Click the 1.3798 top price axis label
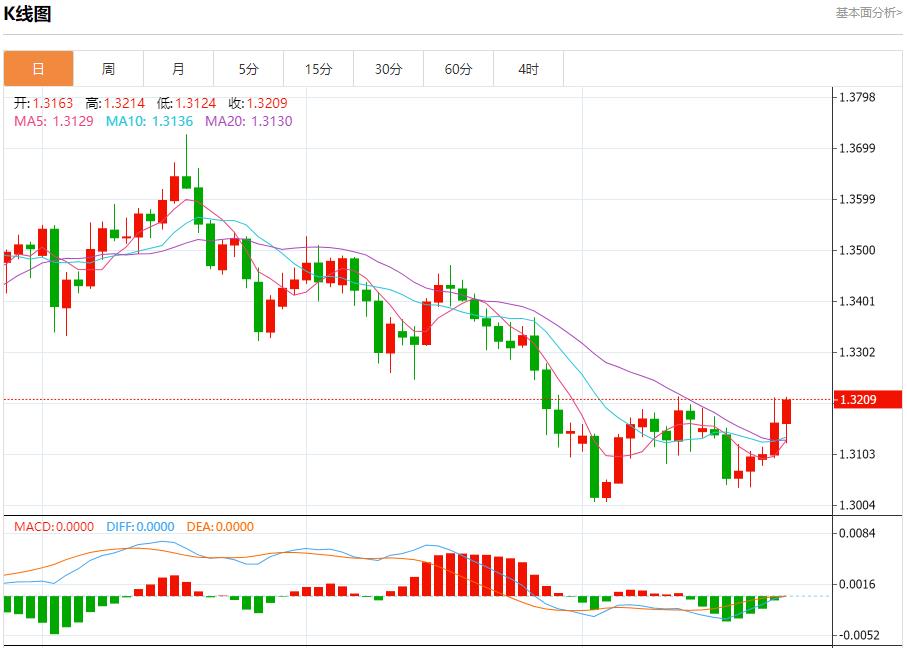This screenshot has height=648, width=907. click(x=861, y=97)
